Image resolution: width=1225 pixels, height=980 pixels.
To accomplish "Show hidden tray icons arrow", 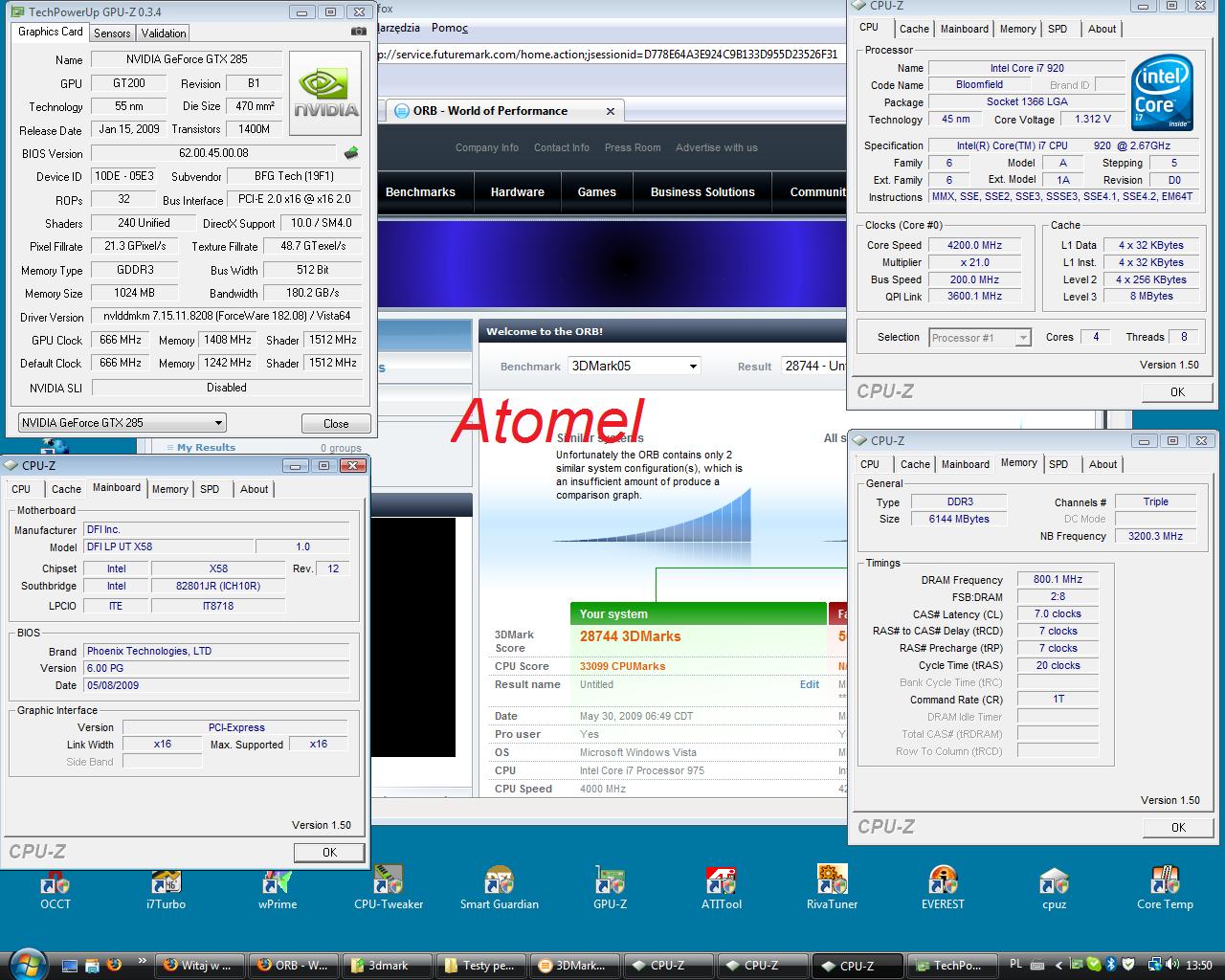I will point(1058,965).
